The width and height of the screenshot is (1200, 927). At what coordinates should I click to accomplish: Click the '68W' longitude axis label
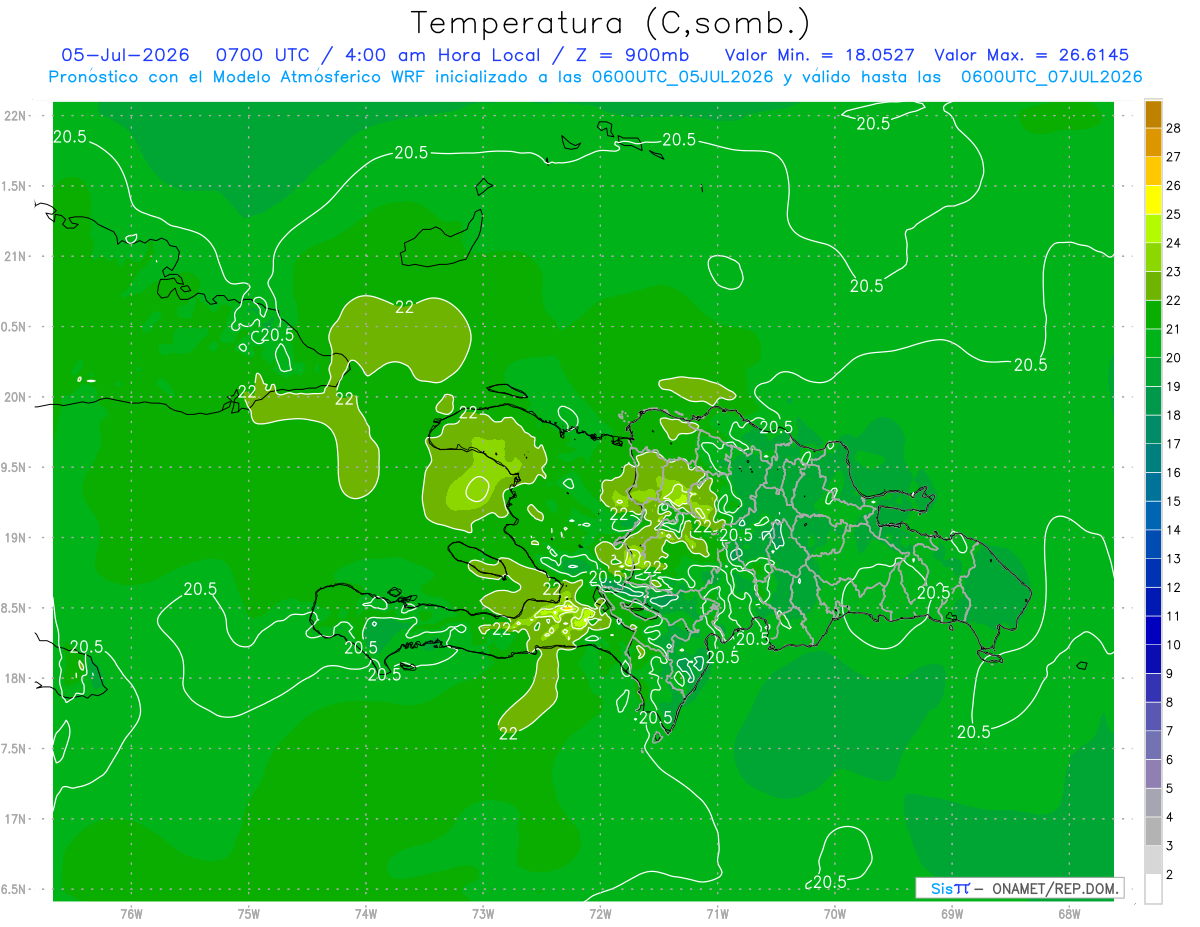pos(1069,913)
